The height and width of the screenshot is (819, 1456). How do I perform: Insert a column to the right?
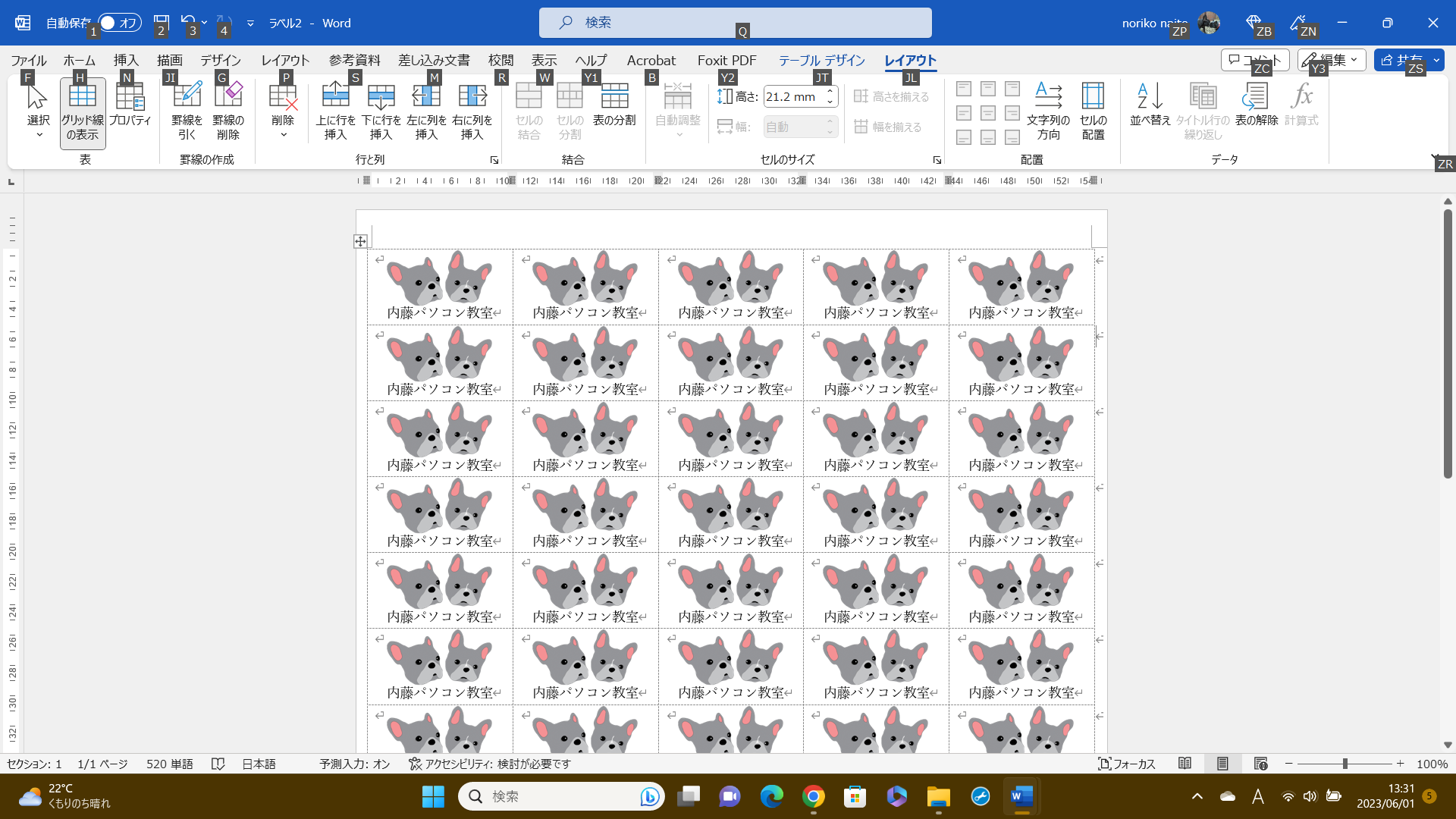[472, 111]
